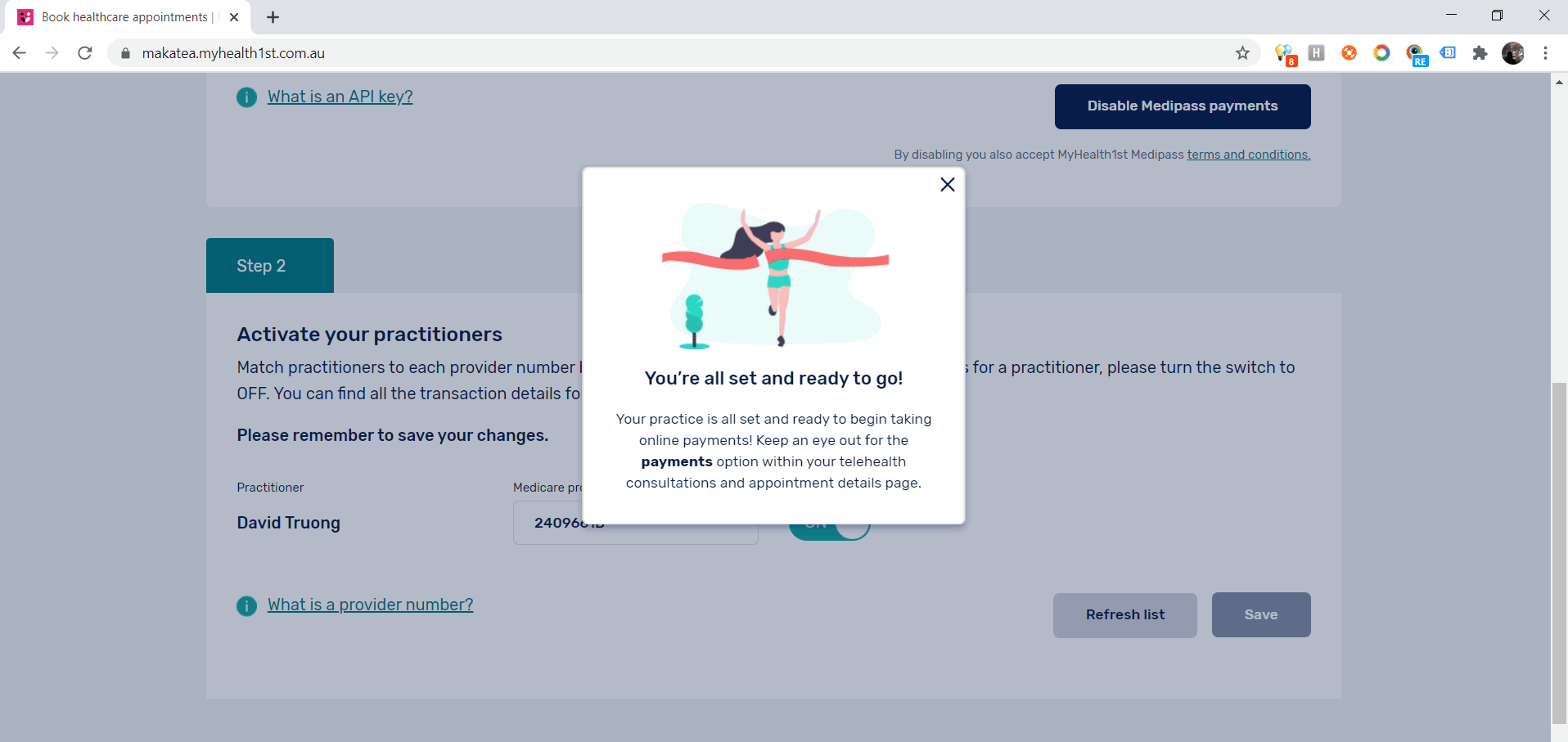
Task: Open the orange circular extension icon
Action: 1349,53
